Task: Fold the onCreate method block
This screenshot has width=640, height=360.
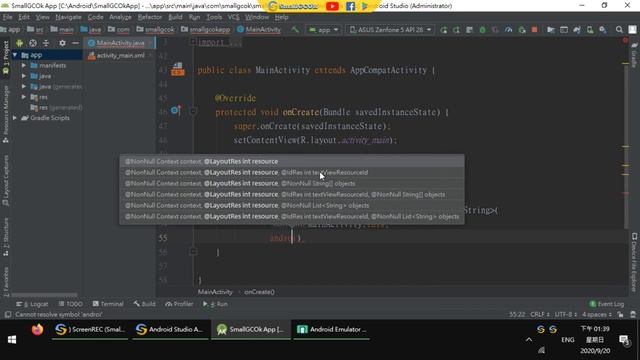Action: point(193,111)
